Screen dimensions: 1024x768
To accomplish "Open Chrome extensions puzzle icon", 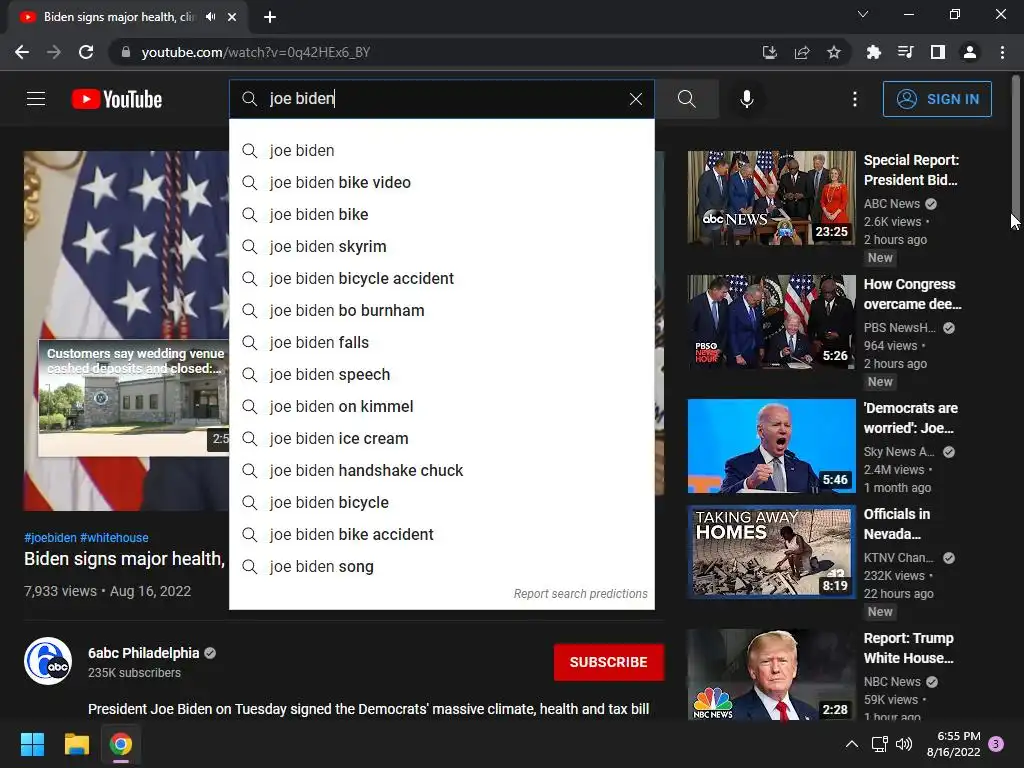I will tap(873, 52).
